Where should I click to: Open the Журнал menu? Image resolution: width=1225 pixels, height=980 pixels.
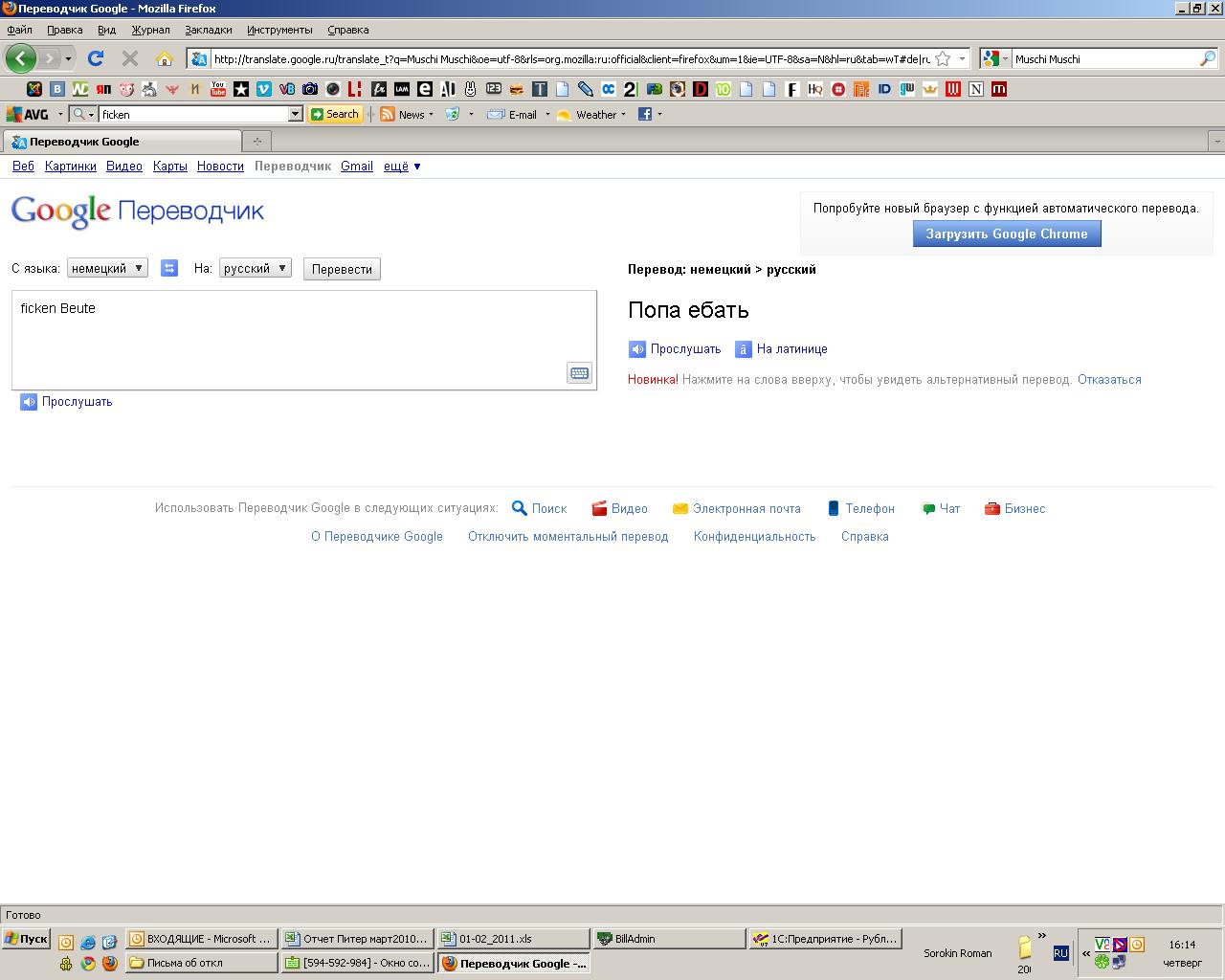point(150,30)
